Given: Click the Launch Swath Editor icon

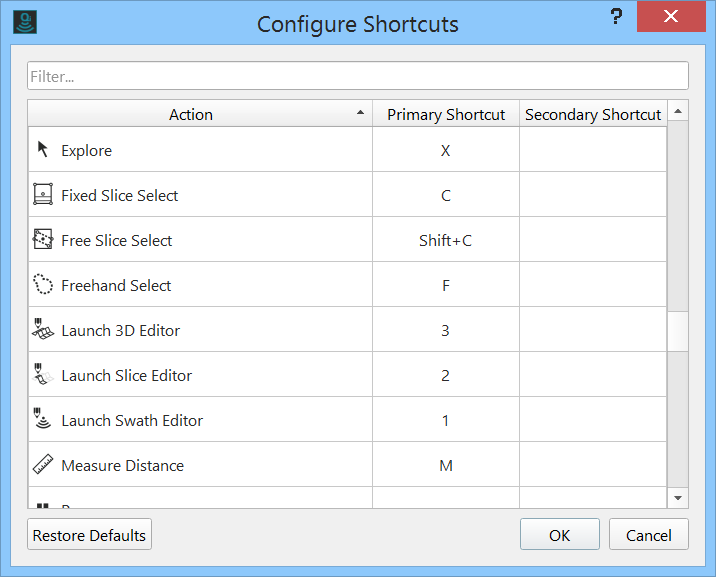Looking at the screenshot, I should [43, 420].
